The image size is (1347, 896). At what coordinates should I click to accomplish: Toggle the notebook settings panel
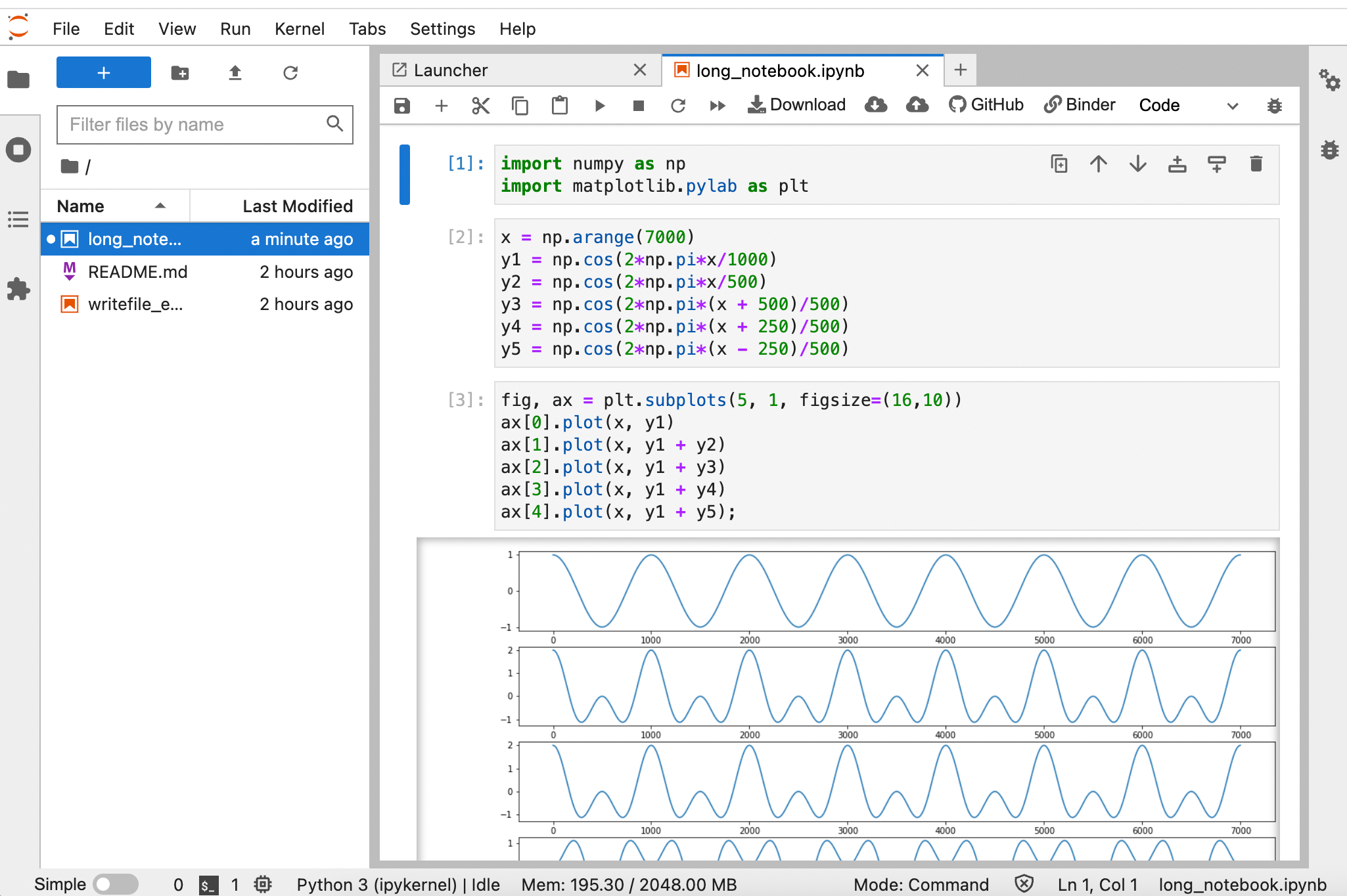click(1328, 82)
